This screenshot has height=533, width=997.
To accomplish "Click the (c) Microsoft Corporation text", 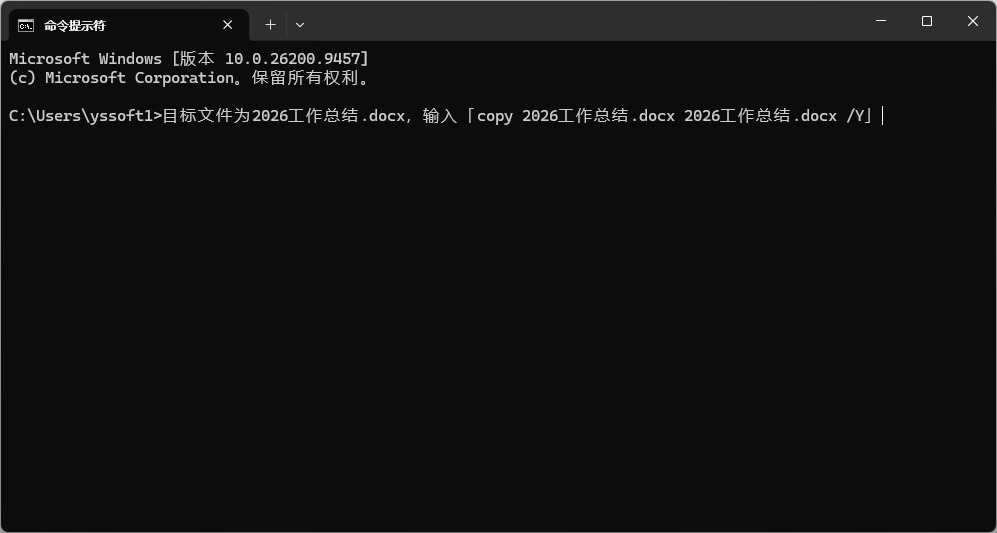I will (x=121, y=78).
